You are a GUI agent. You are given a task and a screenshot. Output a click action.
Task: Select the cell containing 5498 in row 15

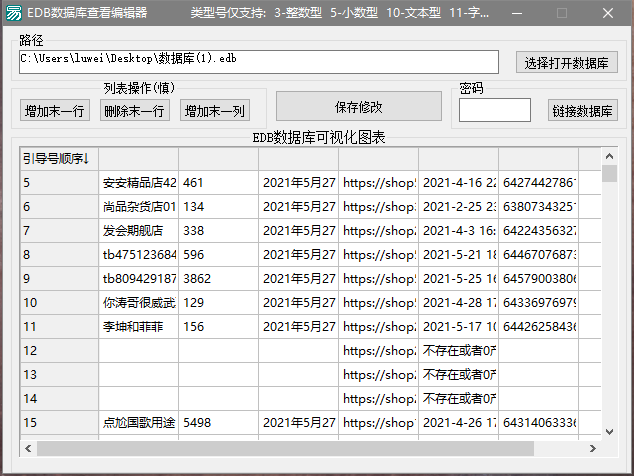pyautogui.click(x=218, y=423)
